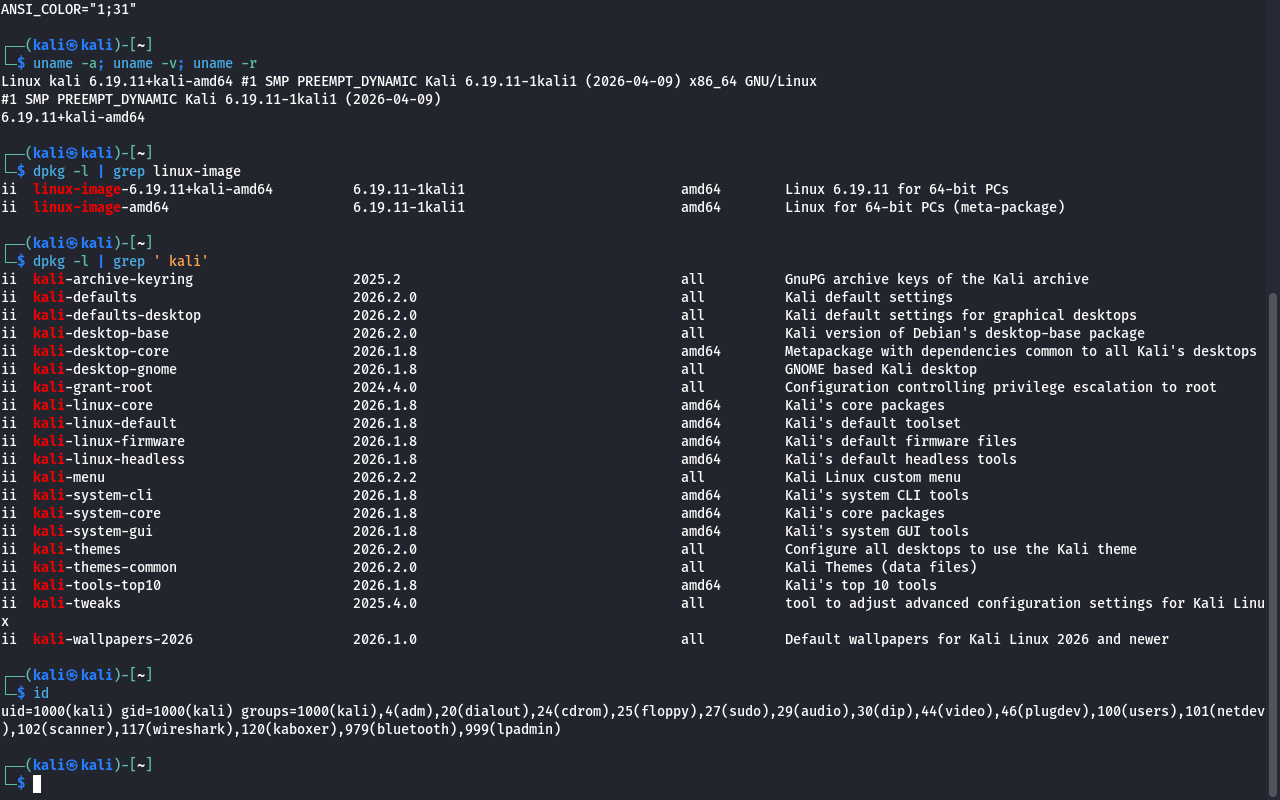Image resolution: width=1280 pixels, height=800 pixels.
Task: Click the "dpkg -l | grep ' kali'" command line
Action: (x=121, y=261)
